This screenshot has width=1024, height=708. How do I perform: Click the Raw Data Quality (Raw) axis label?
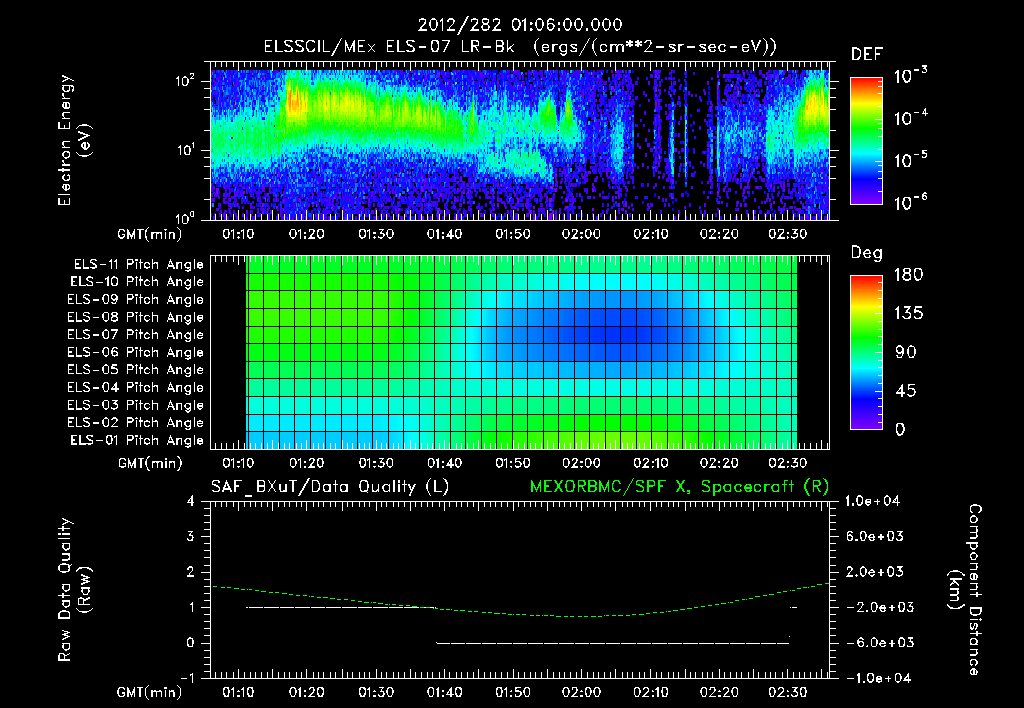[74, 590]
